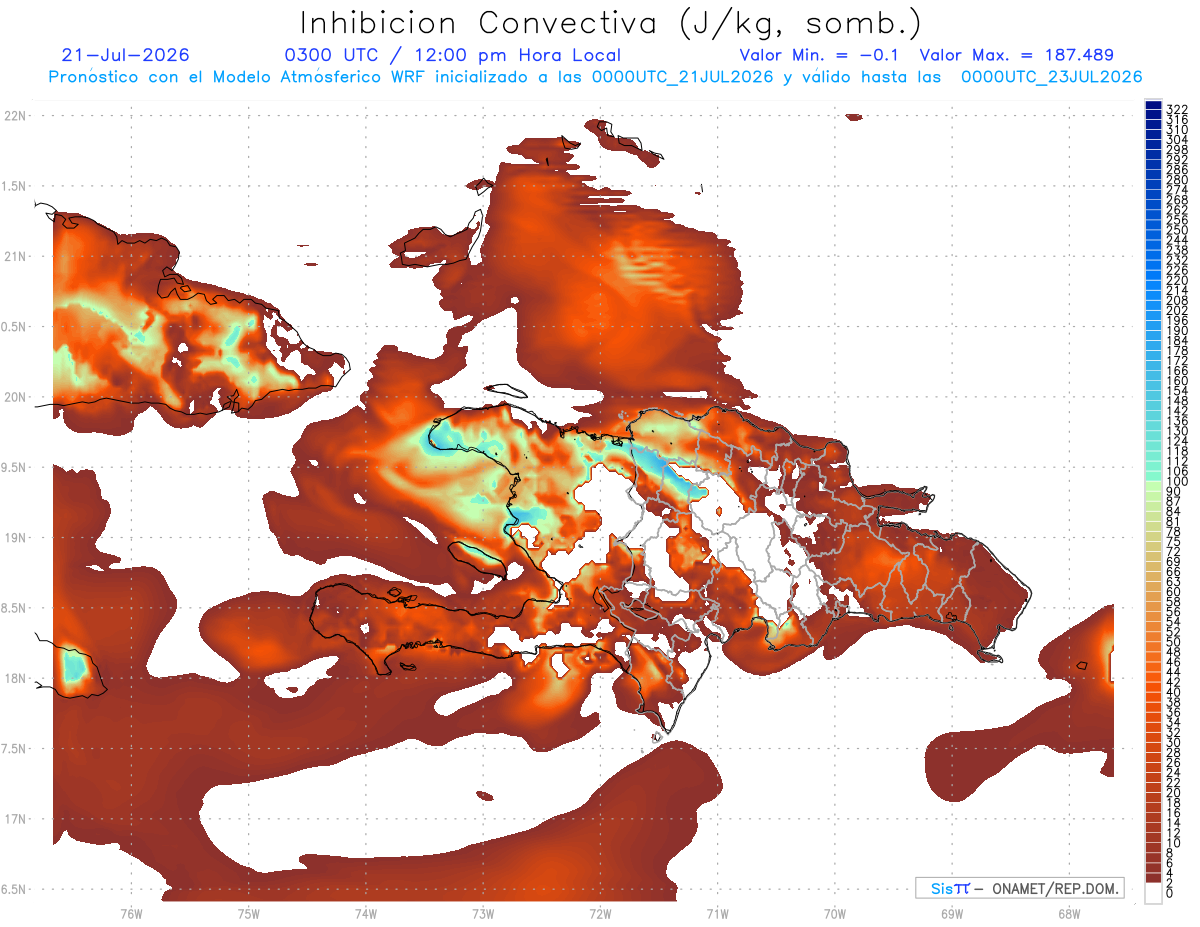Click the 'Valor Max. = 187.489' readout
Viewport: 1200px width, 927px height.
1017,56
